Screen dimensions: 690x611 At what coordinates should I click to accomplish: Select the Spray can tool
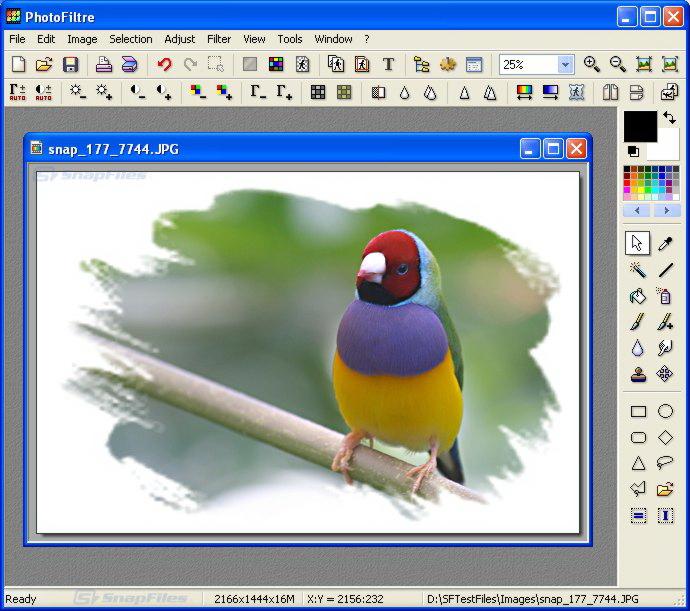point(665,296)
